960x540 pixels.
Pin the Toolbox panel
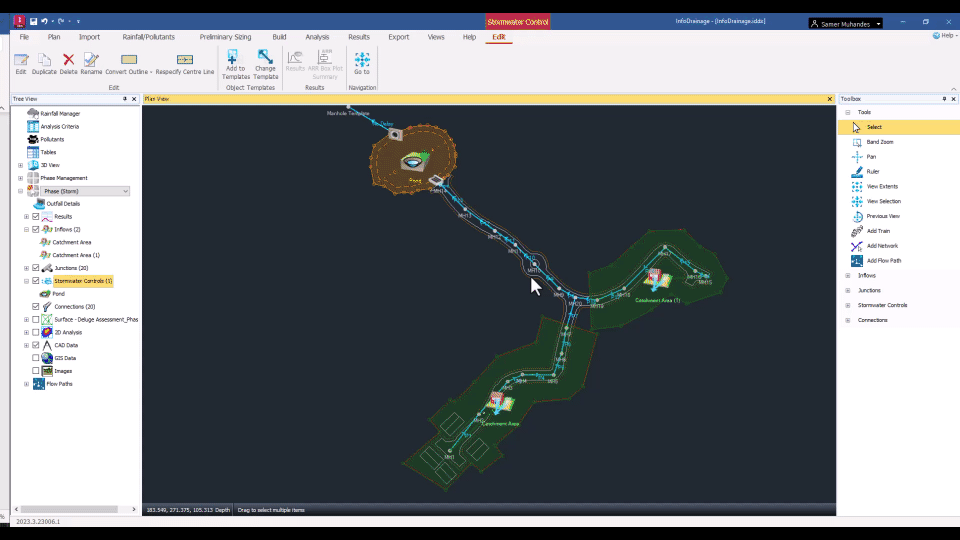pyautogui.click(x=944, y=99)
